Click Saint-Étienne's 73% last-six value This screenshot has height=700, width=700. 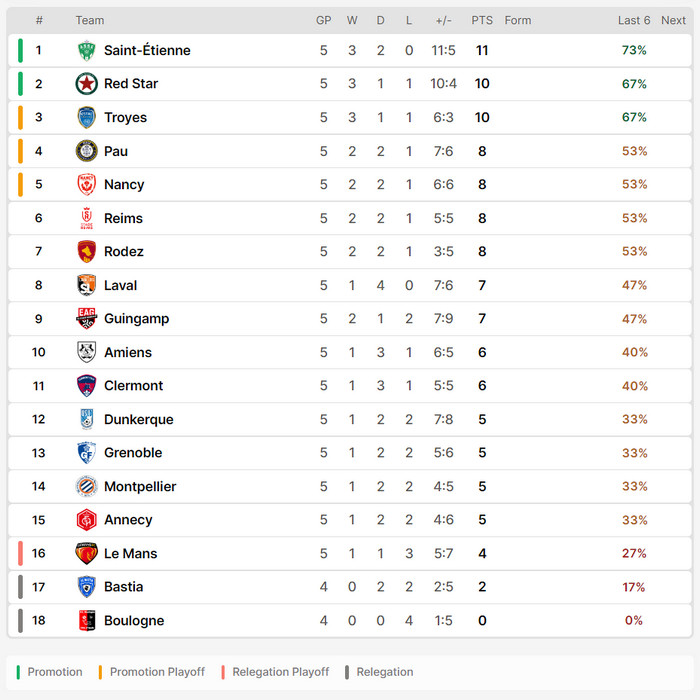coord(634,51)
